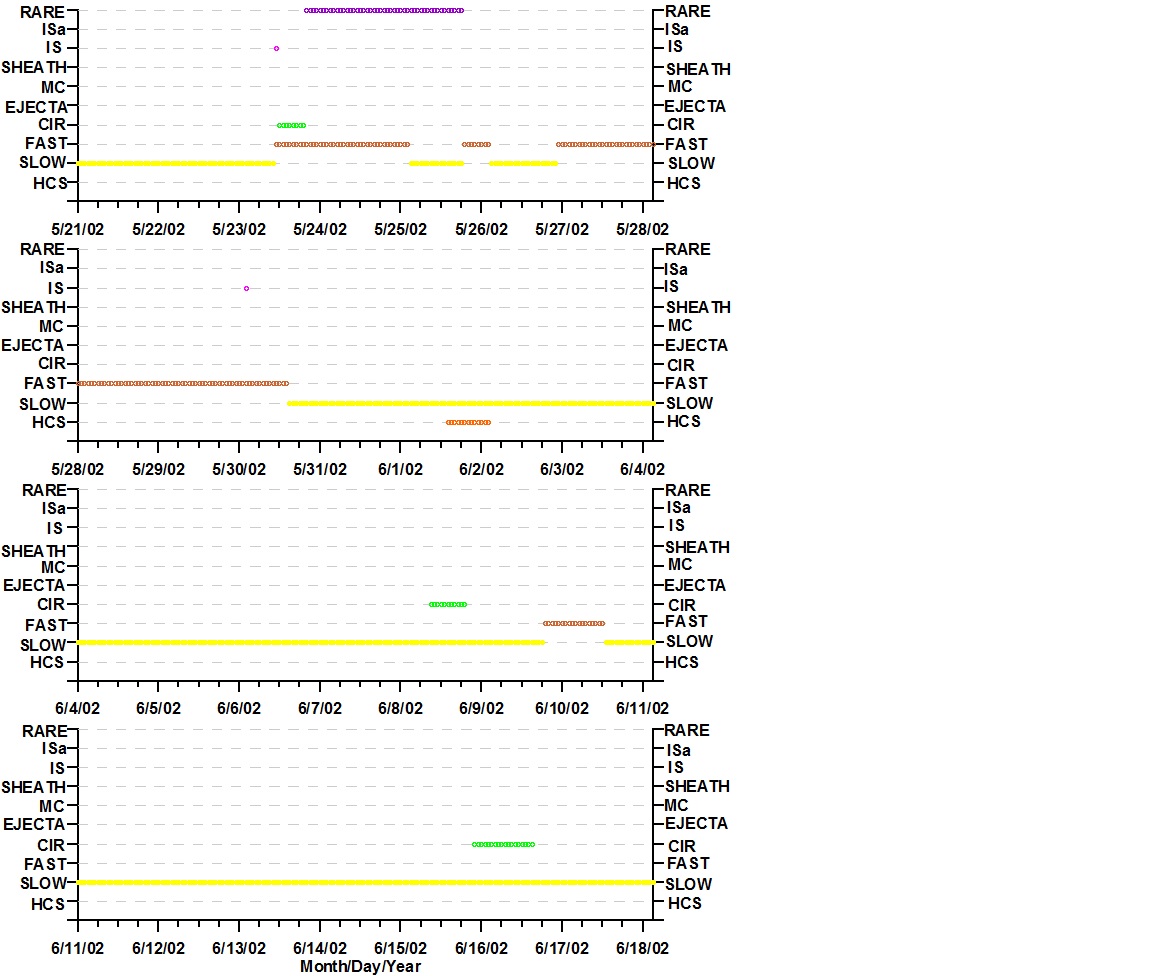Click the 6/8/02 axis date

tap(400, 708)
